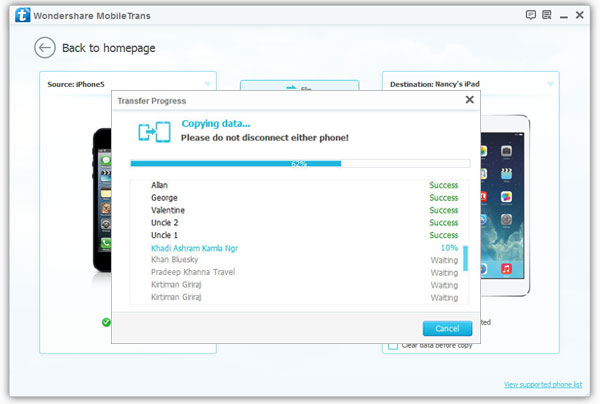Click the Flip button behind dialog
Image resolution: width=600 pixels, height=404 pixels.
click(x=299, y=86)
